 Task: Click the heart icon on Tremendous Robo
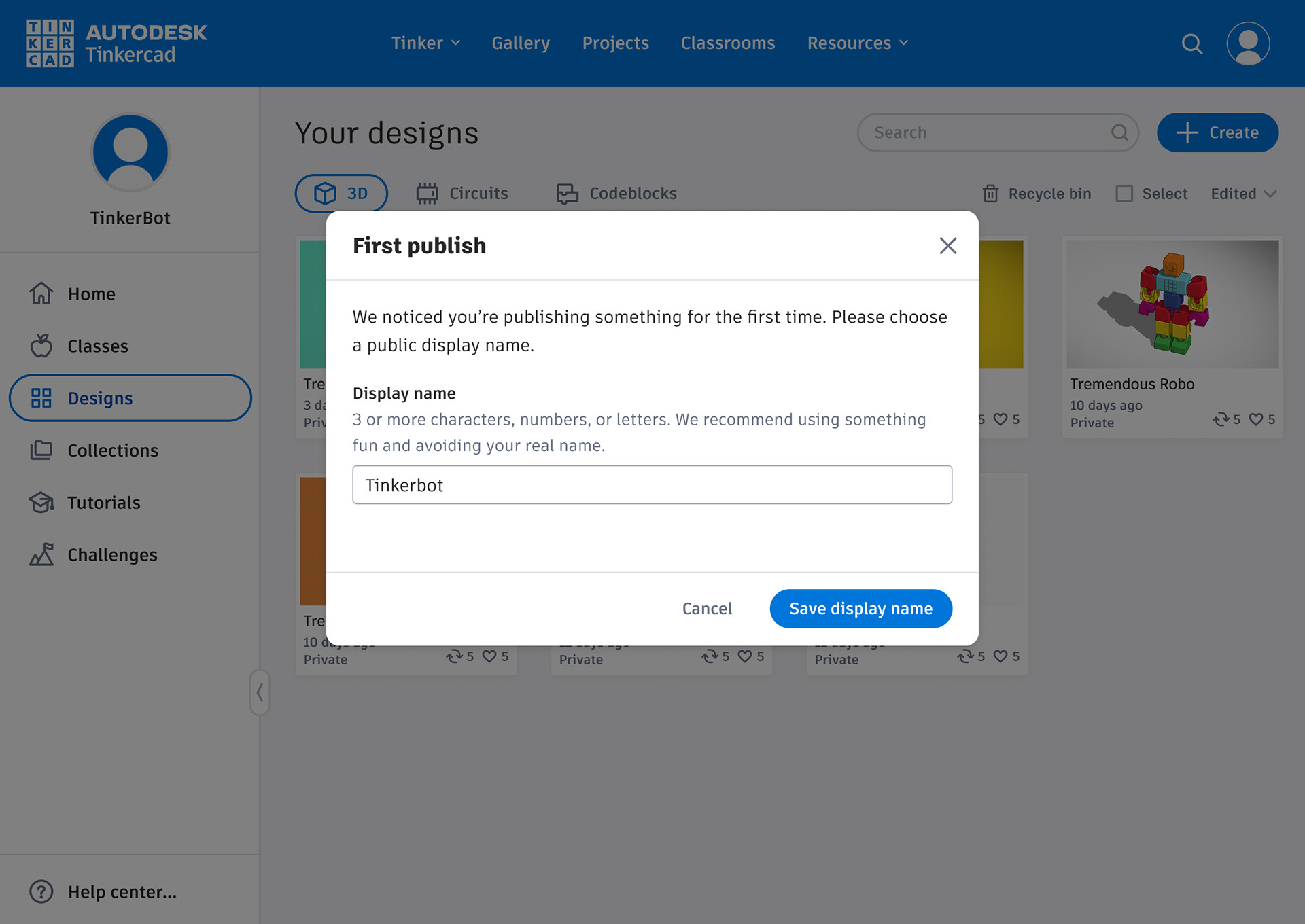[1255, 419]
